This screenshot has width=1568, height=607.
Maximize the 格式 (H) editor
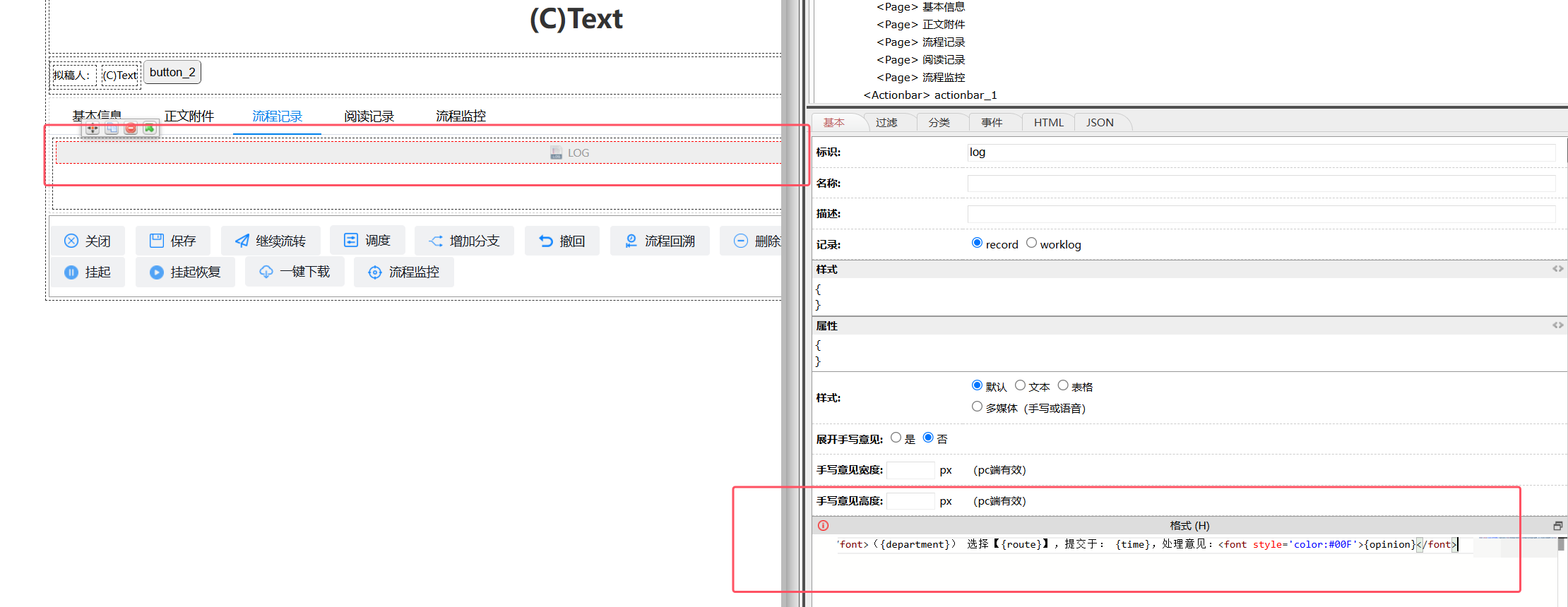pos(1557,526)
